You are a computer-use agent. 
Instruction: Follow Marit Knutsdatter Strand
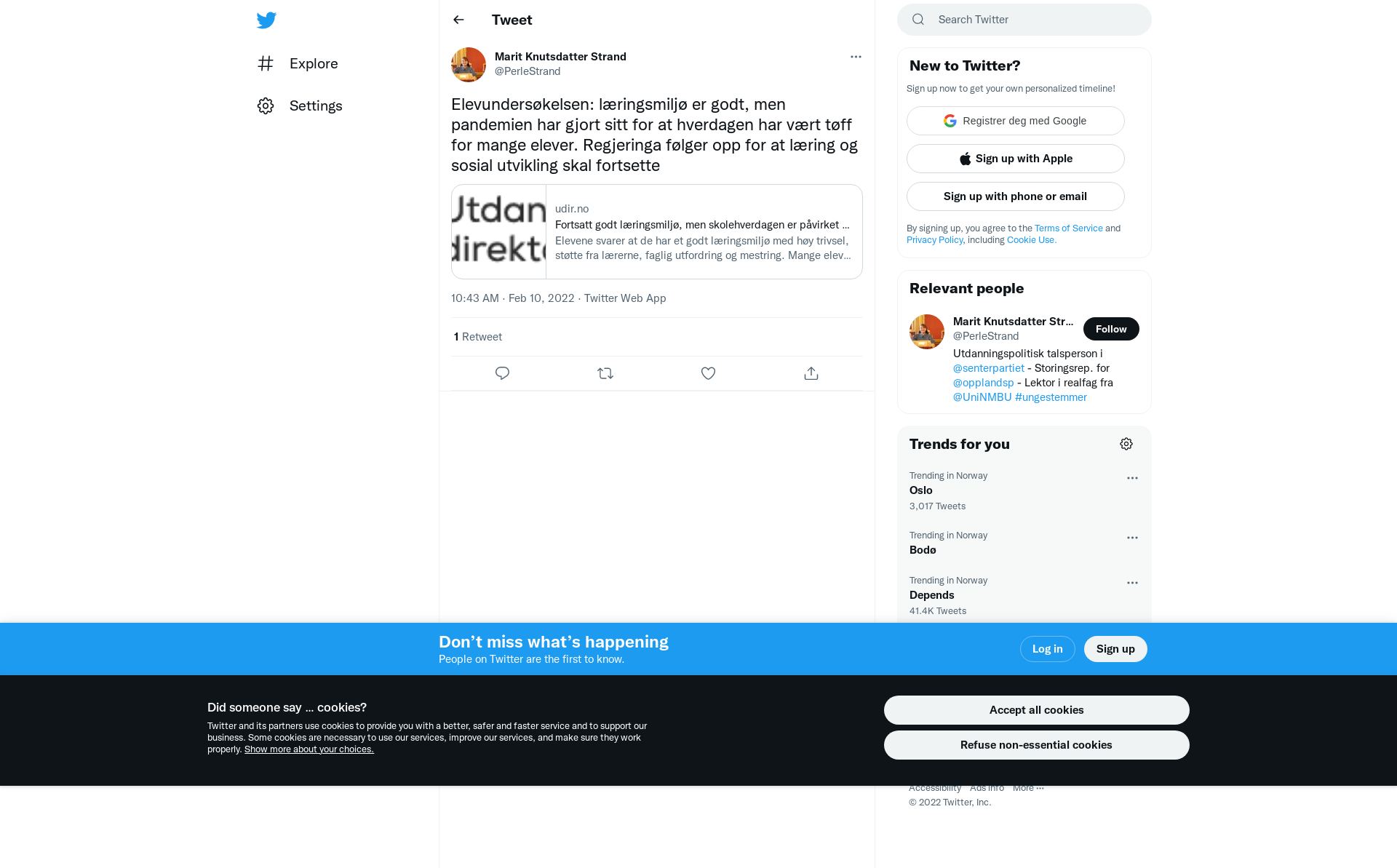point(1111,329)
